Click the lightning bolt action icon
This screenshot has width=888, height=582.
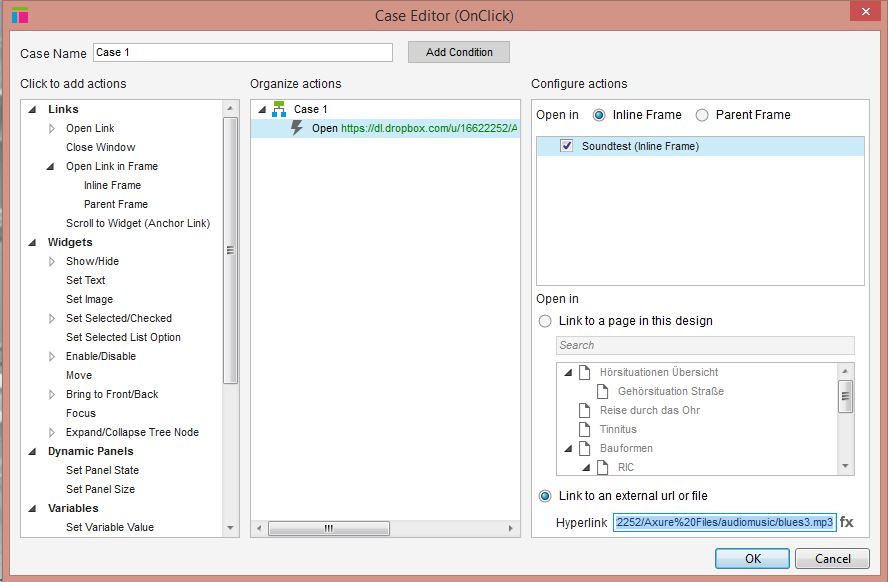pos(297,128)
